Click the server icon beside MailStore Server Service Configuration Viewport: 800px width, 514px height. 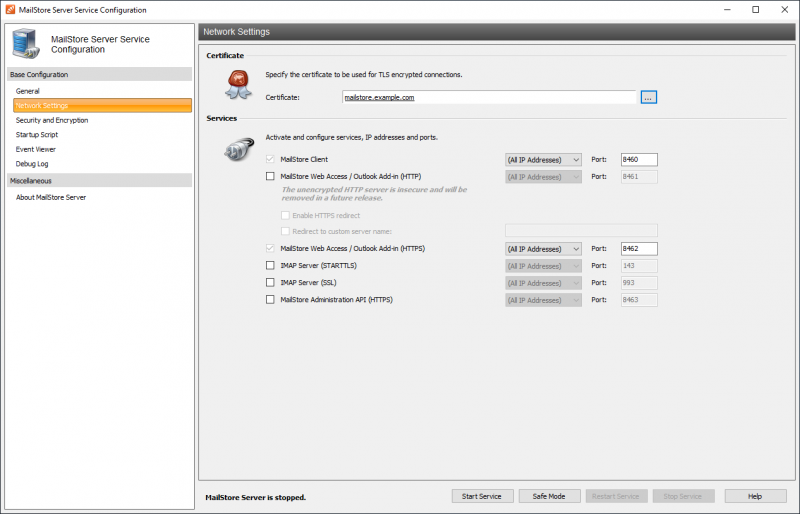tap(26, 44)
